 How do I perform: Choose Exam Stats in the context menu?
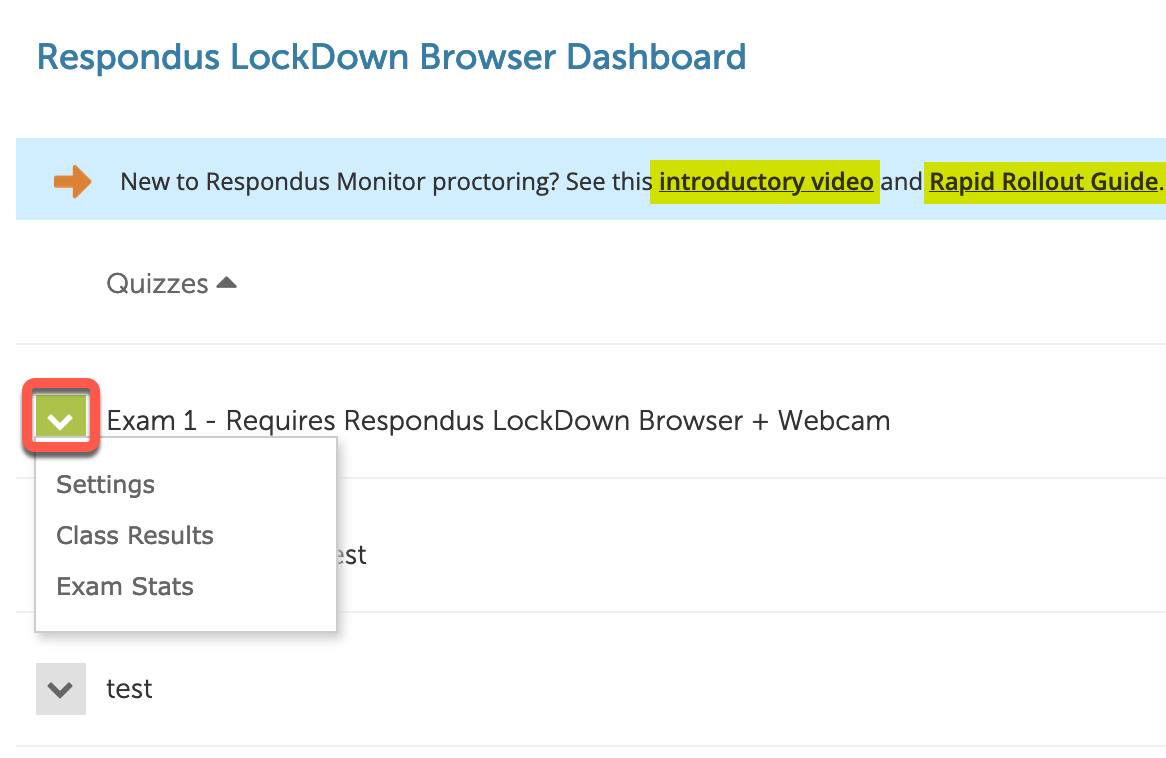tap(124, 586)
